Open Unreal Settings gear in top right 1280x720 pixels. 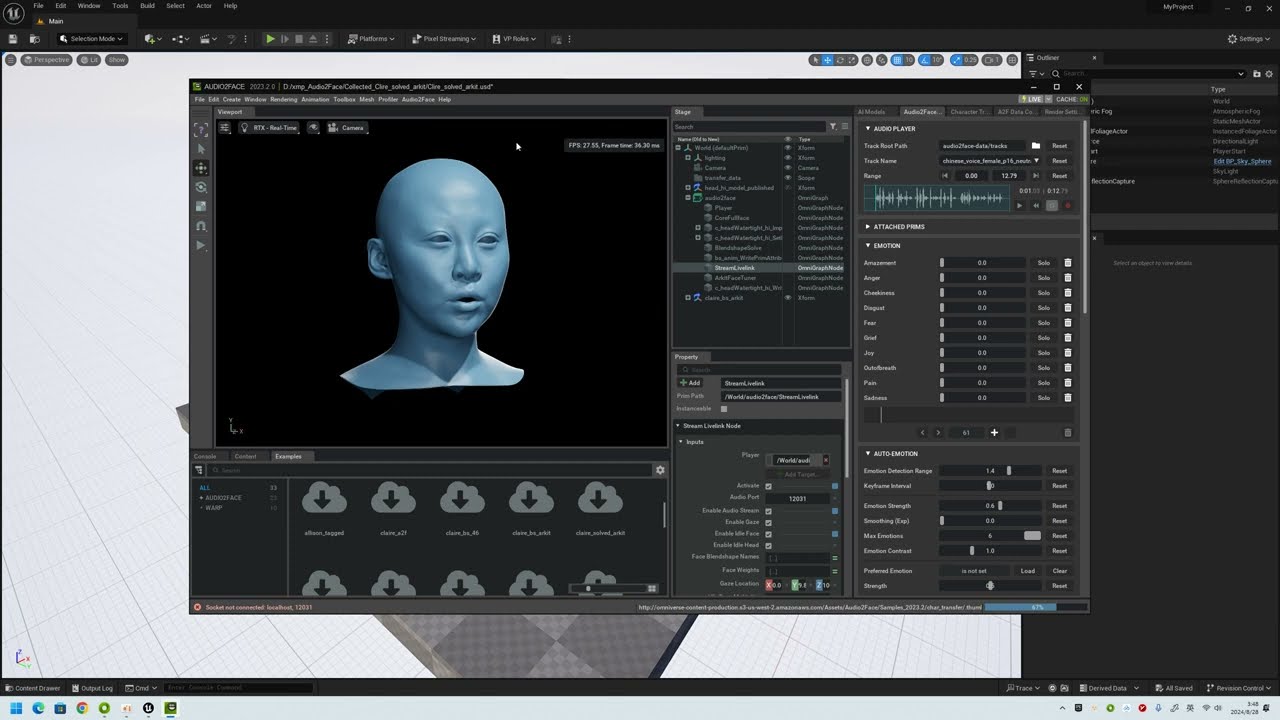coord(1250,39)
